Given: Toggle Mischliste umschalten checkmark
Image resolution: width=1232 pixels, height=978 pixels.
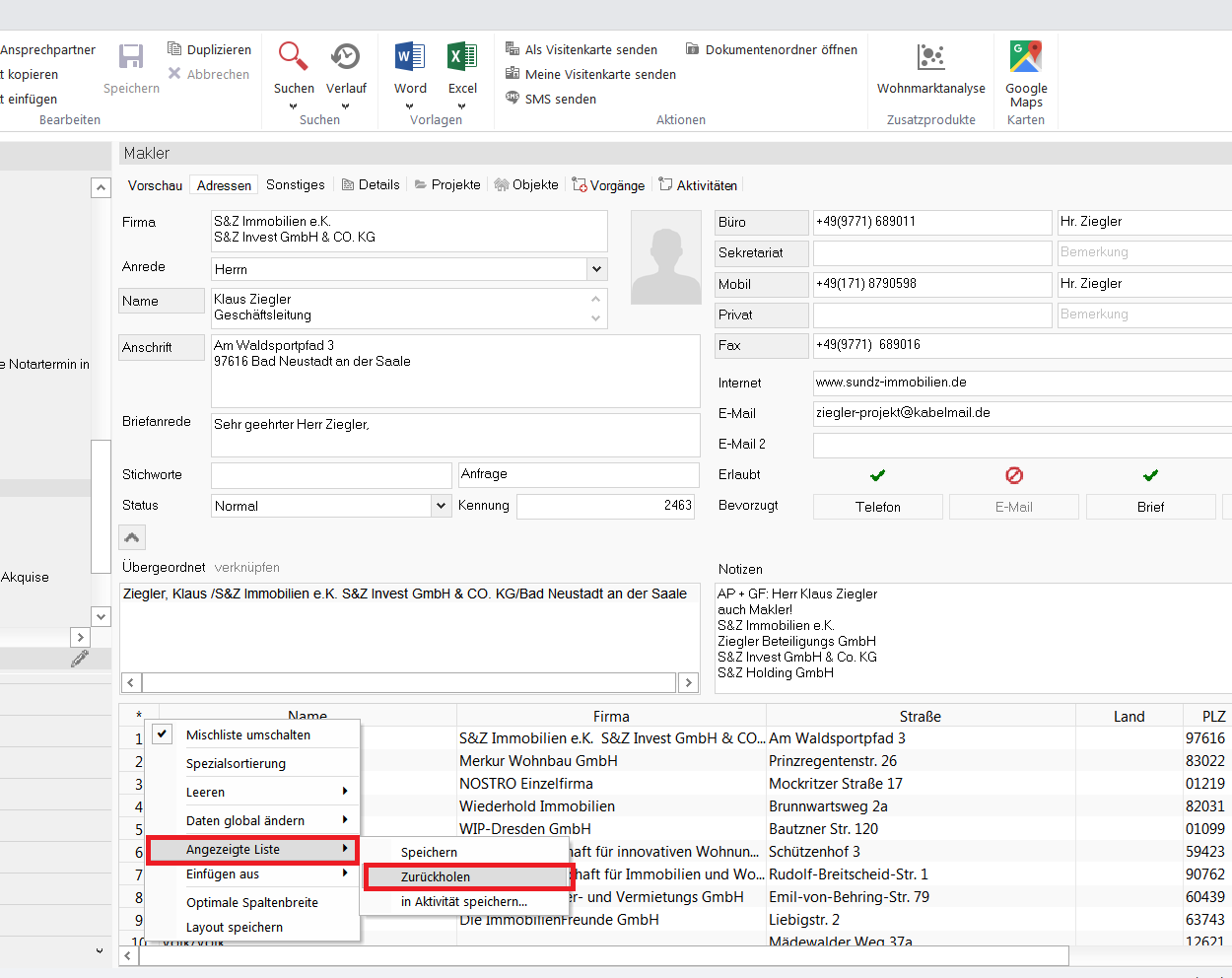Looking at the screenshot, I should [x=163, y=734].
